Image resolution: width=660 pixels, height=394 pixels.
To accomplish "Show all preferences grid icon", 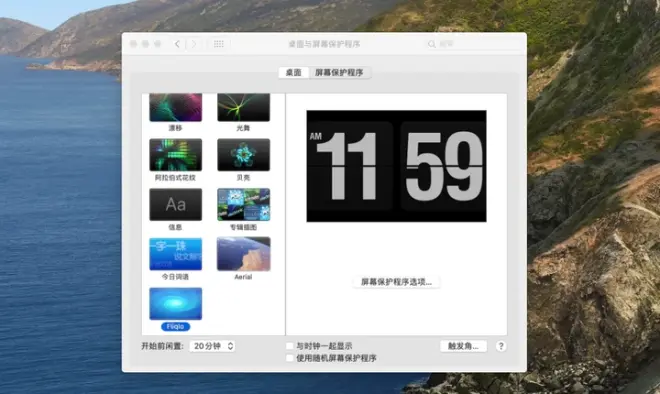I will (x=218, y=44).
